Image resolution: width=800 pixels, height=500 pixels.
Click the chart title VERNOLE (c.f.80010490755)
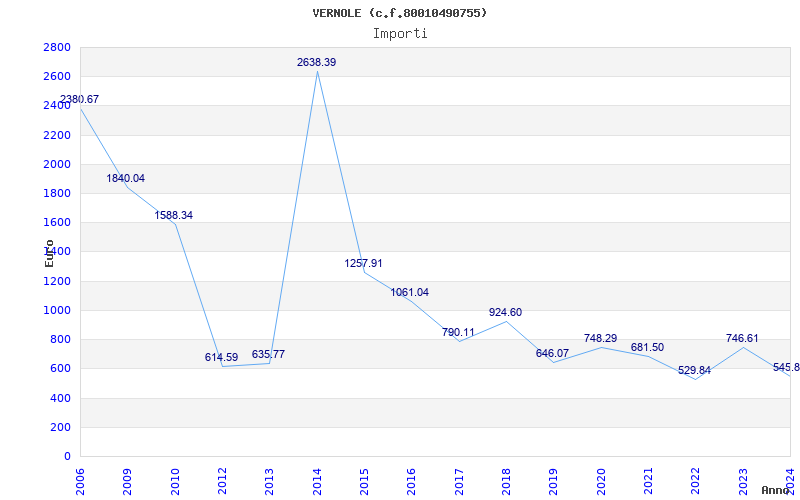(x=399, y=13)
